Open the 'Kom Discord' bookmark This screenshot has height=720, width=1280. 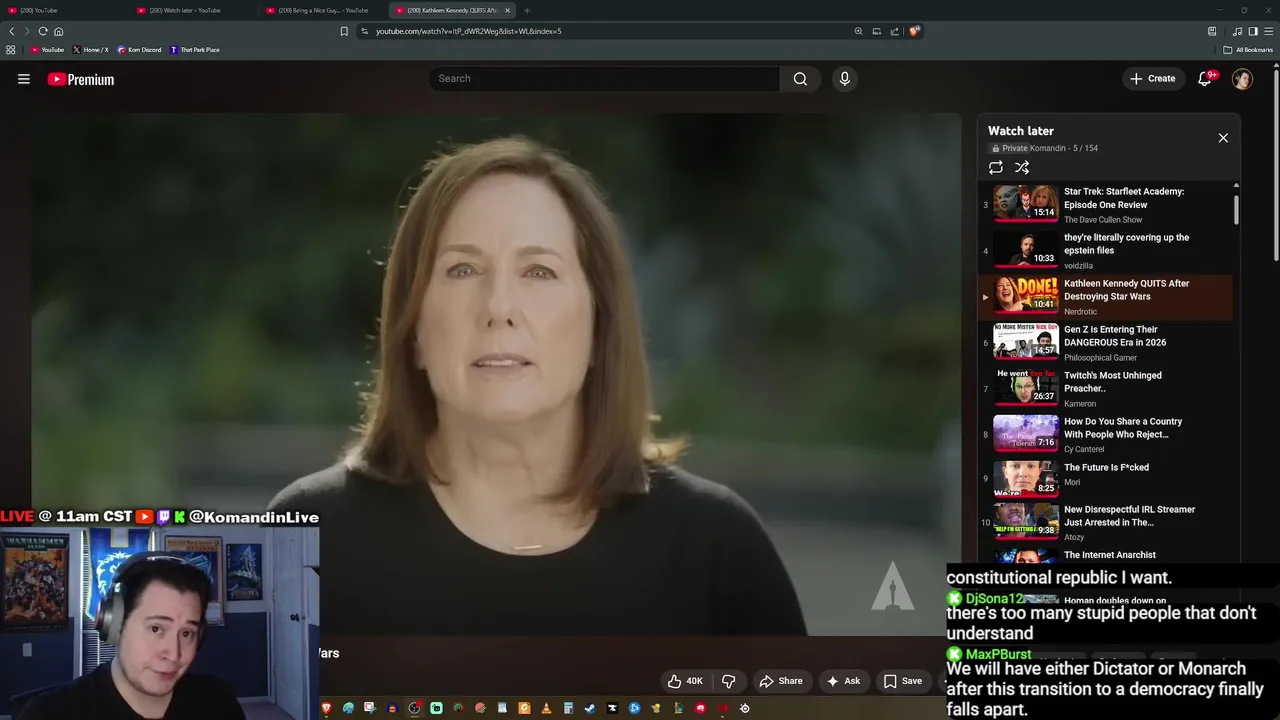[x=139, y=50]
